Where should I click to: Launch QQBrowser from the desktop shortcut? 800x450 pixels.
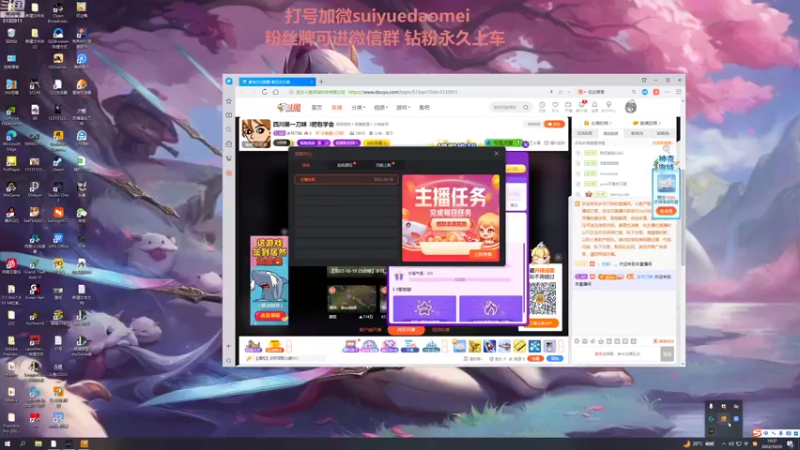58,37
